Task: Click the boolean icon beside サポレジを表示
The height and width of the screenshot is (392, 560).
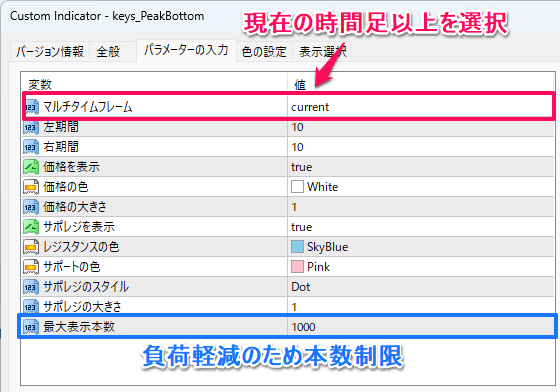Action: 31,227
